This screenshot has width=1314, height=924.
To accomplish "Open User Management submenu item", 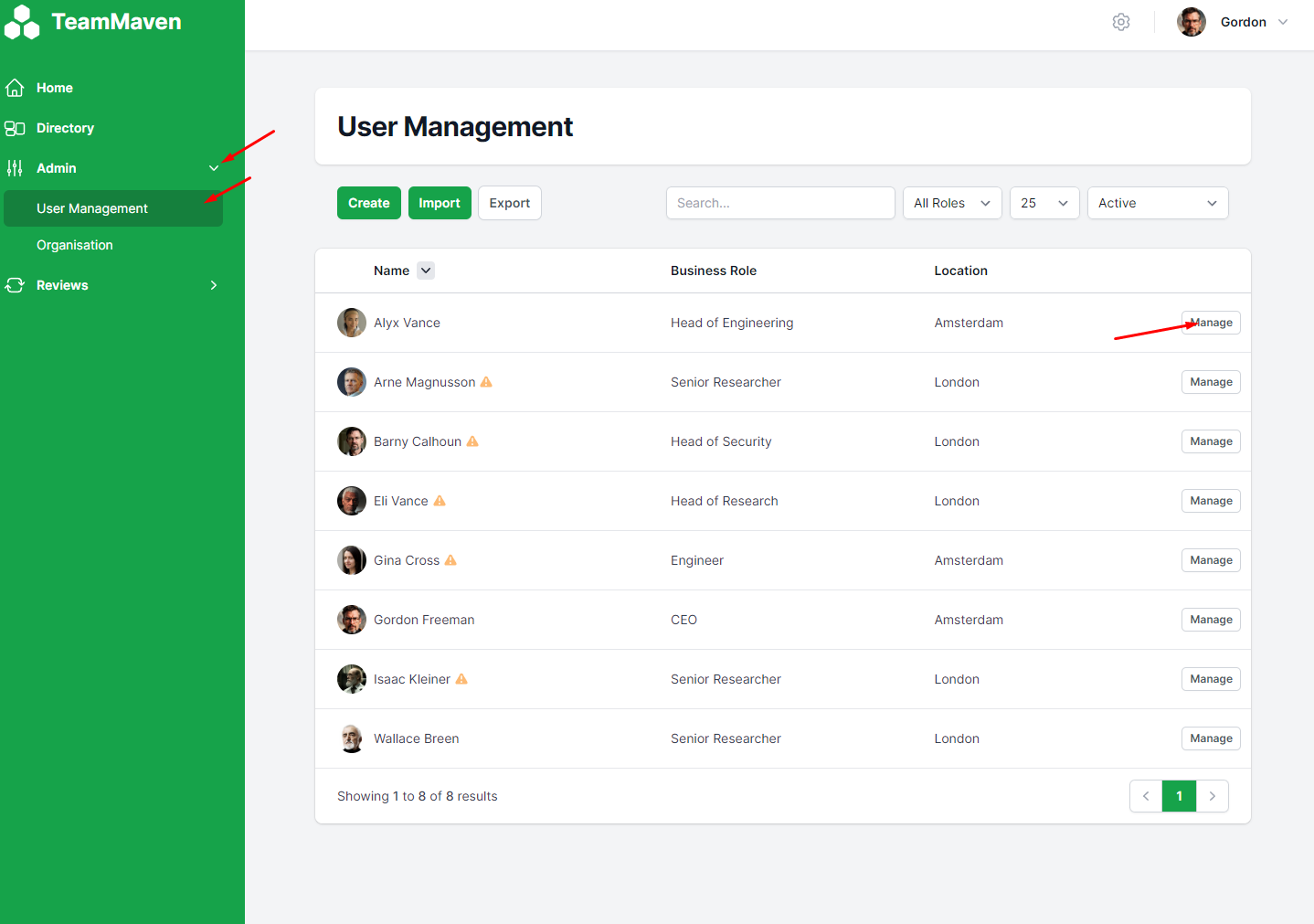I will point(113,208).
